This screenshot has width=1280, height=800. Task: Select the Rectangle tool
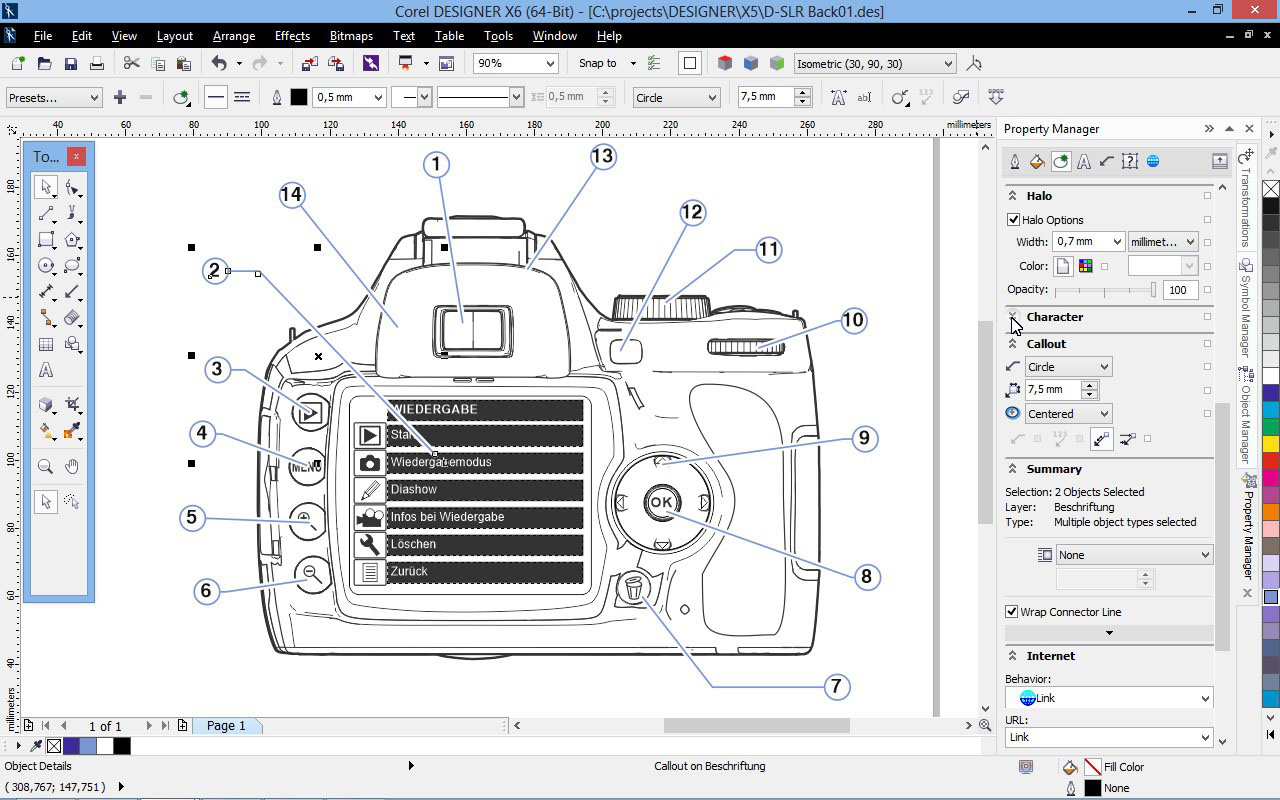coord(45,240)
